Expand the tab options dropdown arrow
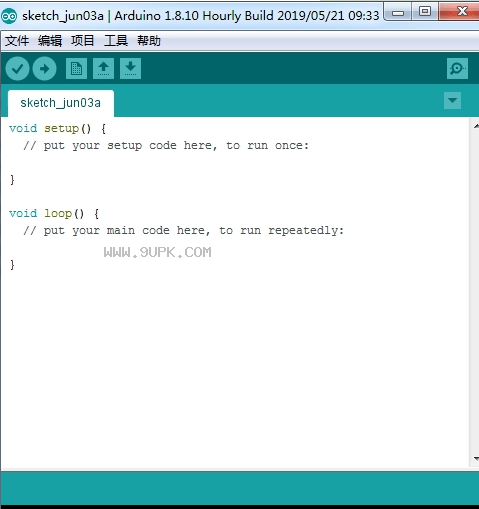 (x=452, y=100)
